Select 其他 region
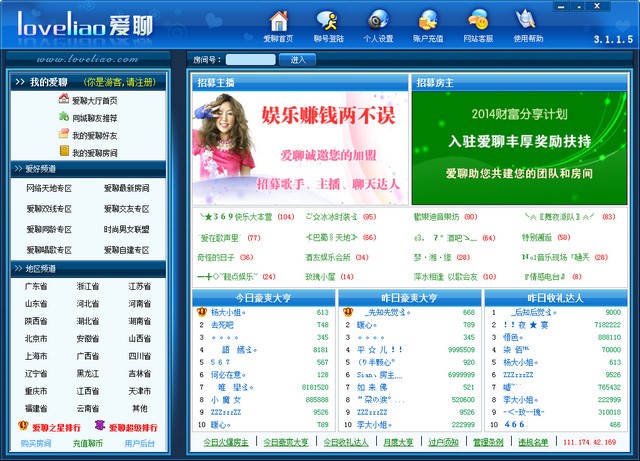The width and height of the screenshot is (640, 461). point(140,408)
